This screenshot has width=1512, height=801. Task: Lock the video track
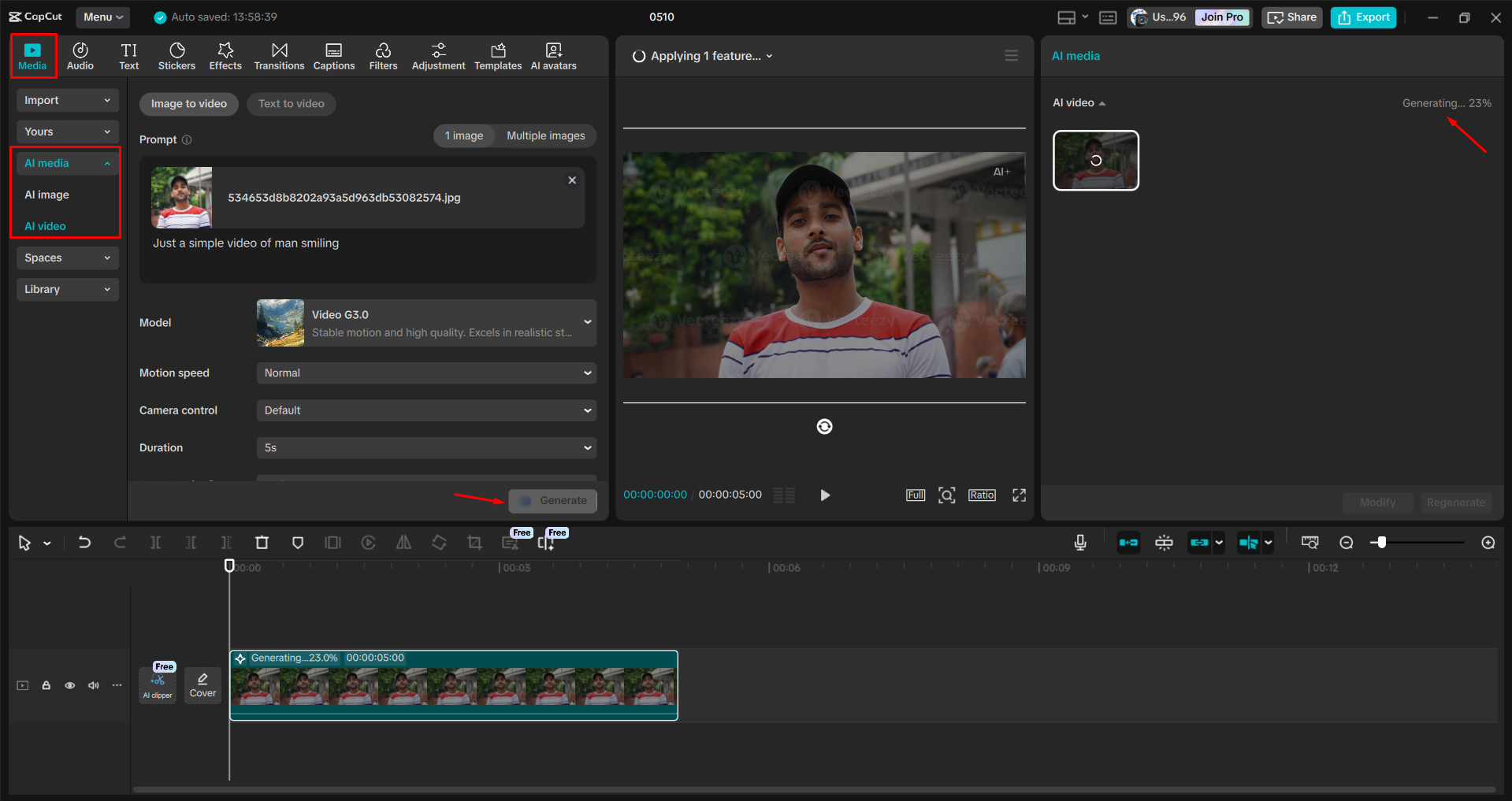[46, 685]
